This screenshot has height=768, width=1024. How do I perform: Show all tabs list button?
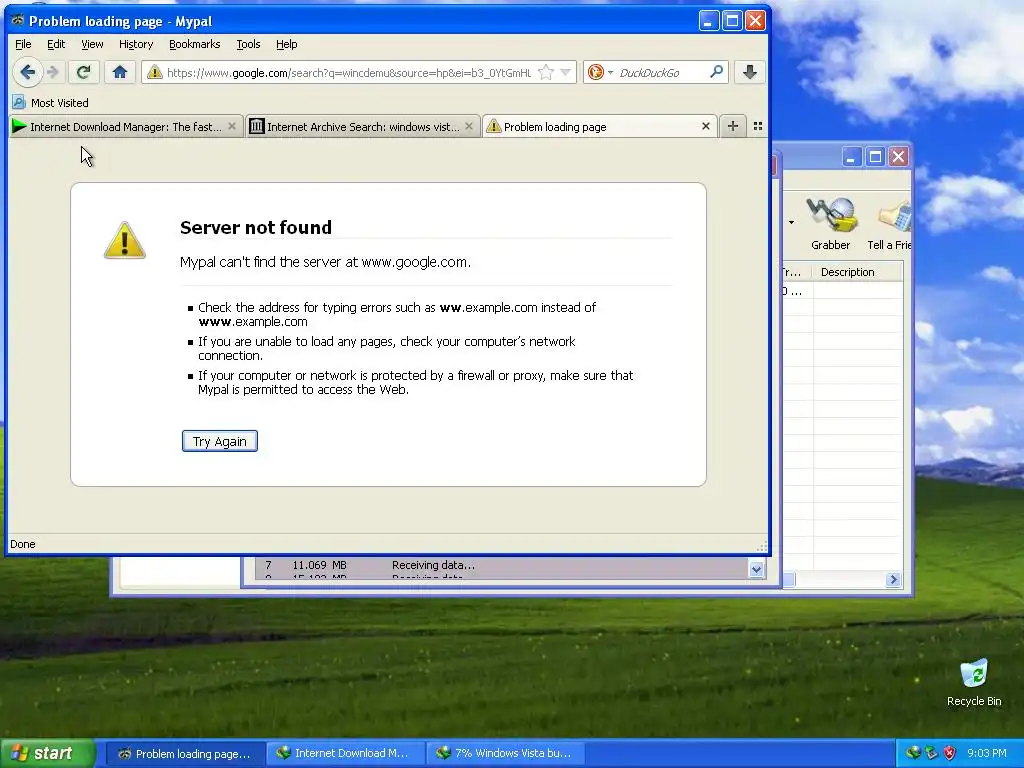point(758,126)
